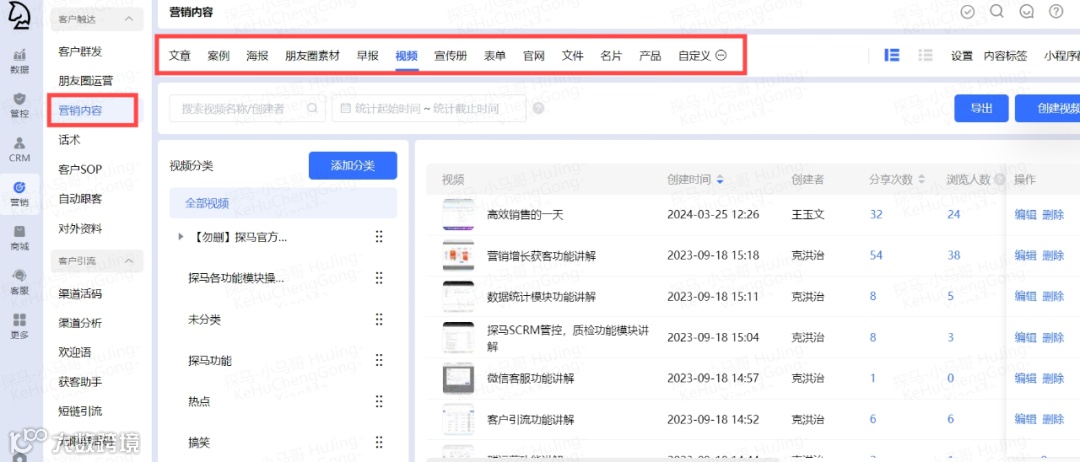1080x462 pixels.
Task: Open the 客服 icon in left rail
Action: coord(20,282)
